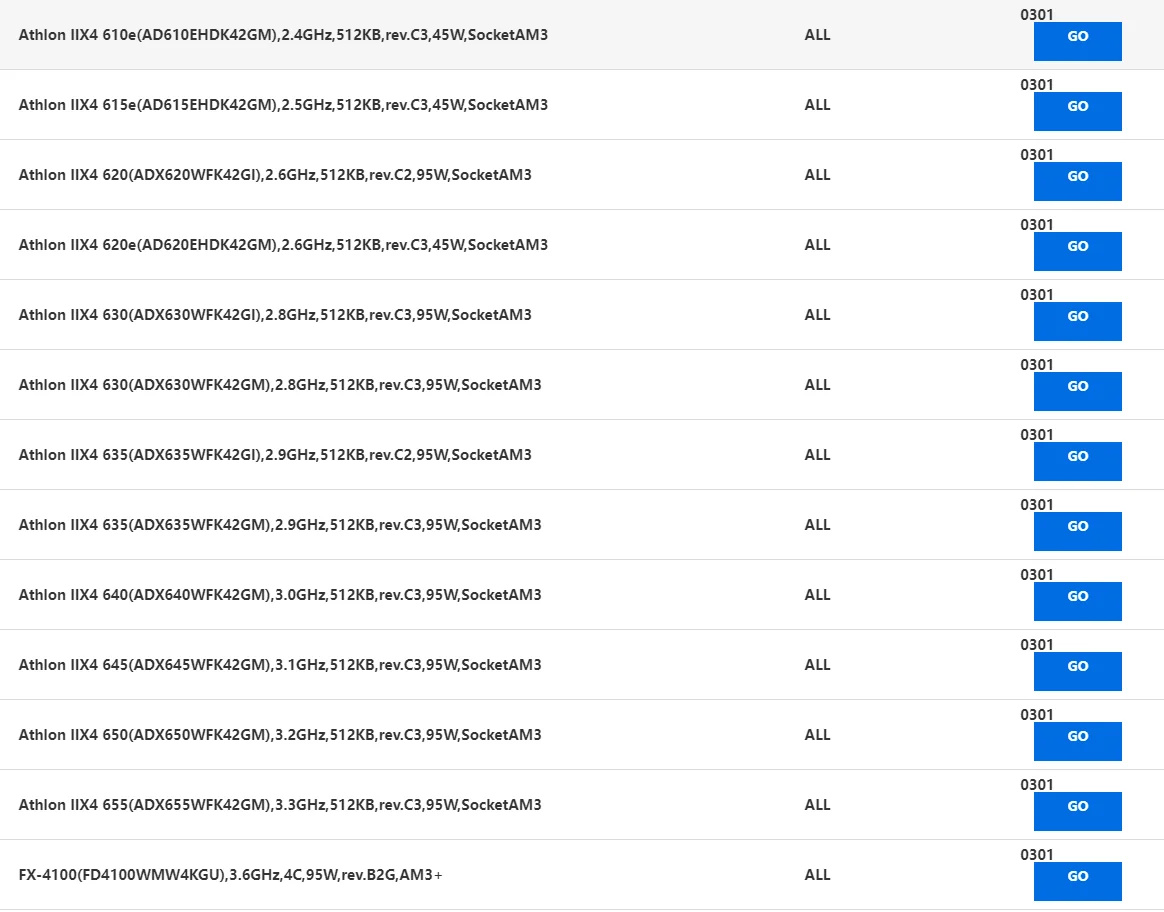1164x912 pixels.
Task: Select text Athlon IIX4 615e(AD615EHDK42GM) 2.5GHz
Action: point(283,105)
